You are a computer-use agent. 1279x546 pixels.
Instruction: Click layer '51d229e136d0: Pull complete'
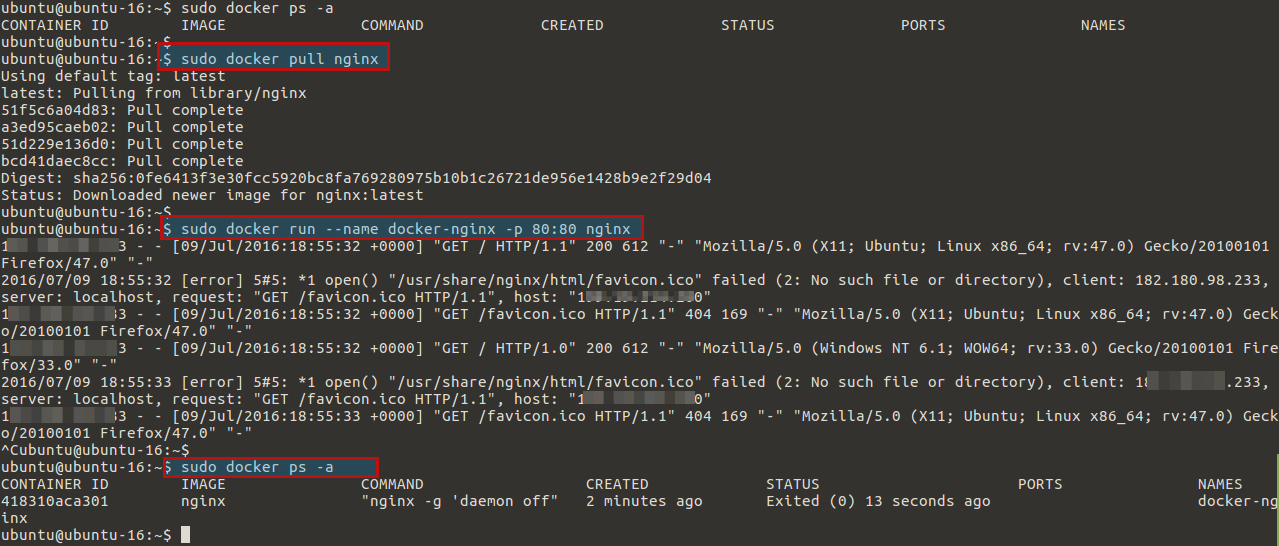pos(122,144)
